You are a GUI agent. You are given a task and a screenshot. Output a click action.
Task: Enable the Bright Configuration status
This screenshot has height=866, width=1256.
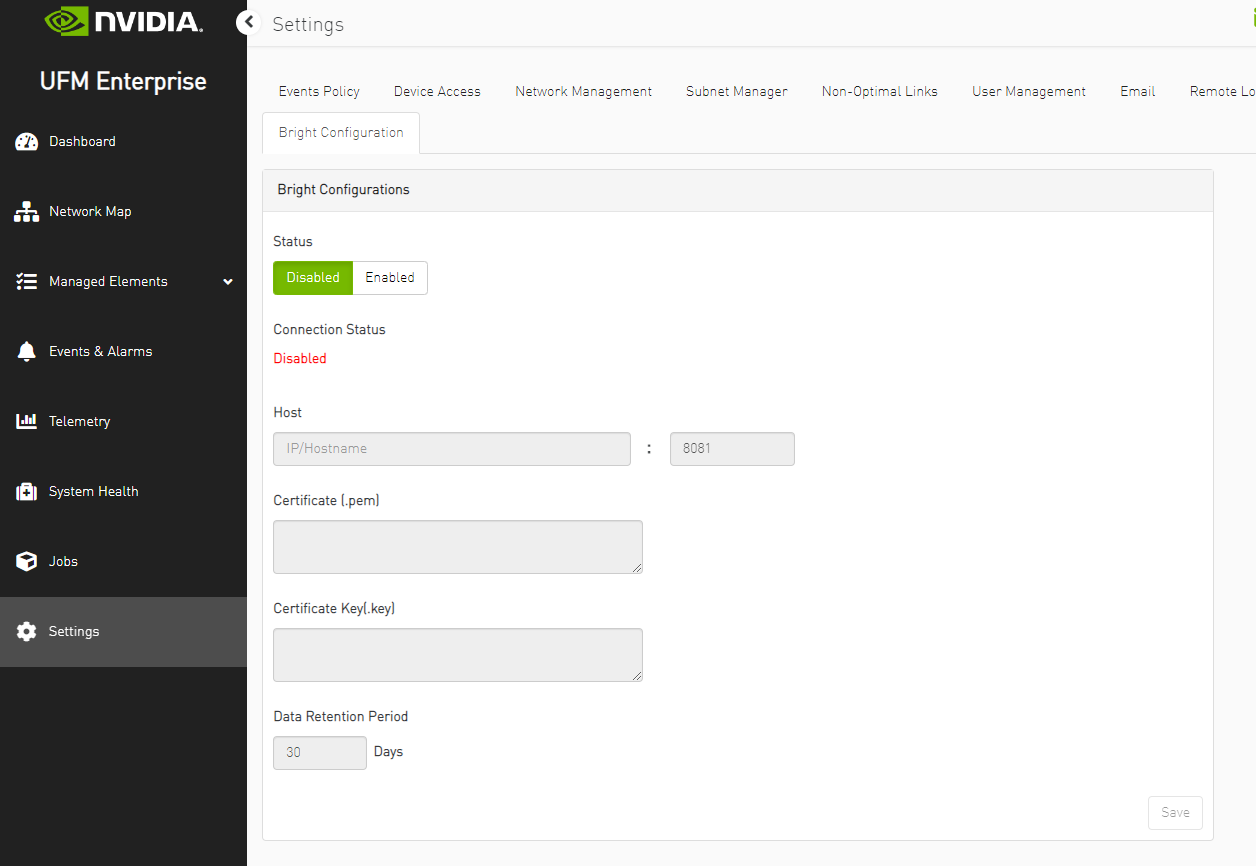(389, 277)
